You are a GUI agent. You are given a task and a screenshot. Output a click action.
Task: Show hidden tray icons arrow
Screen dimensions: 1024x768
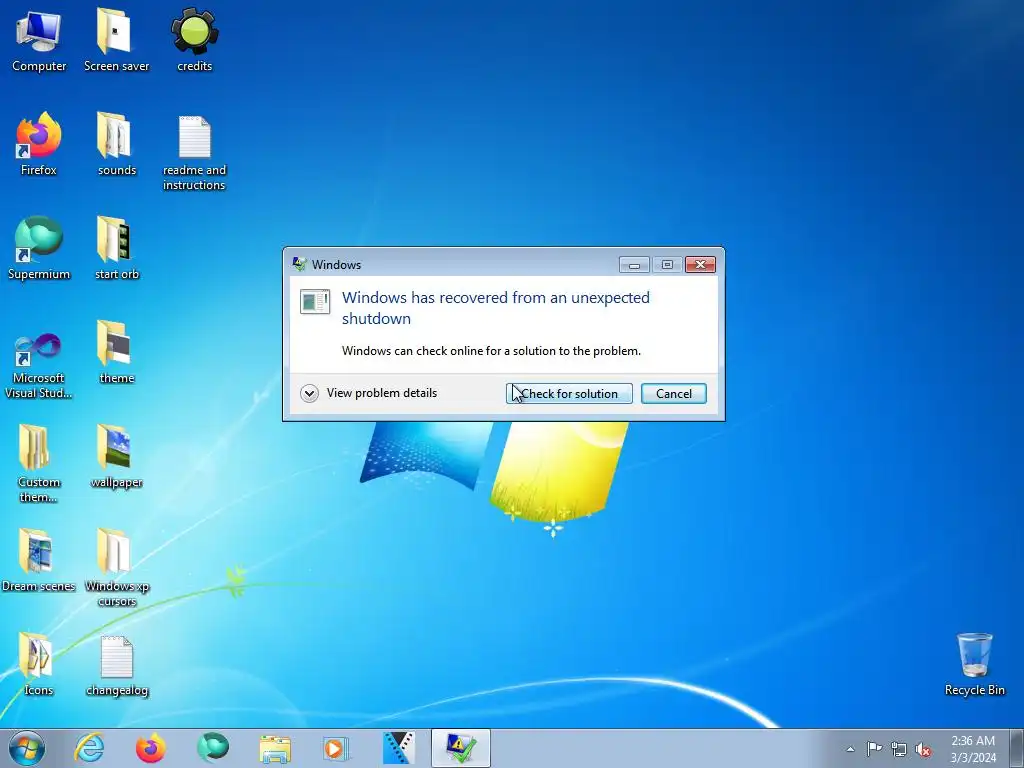[x=850, y=749]
